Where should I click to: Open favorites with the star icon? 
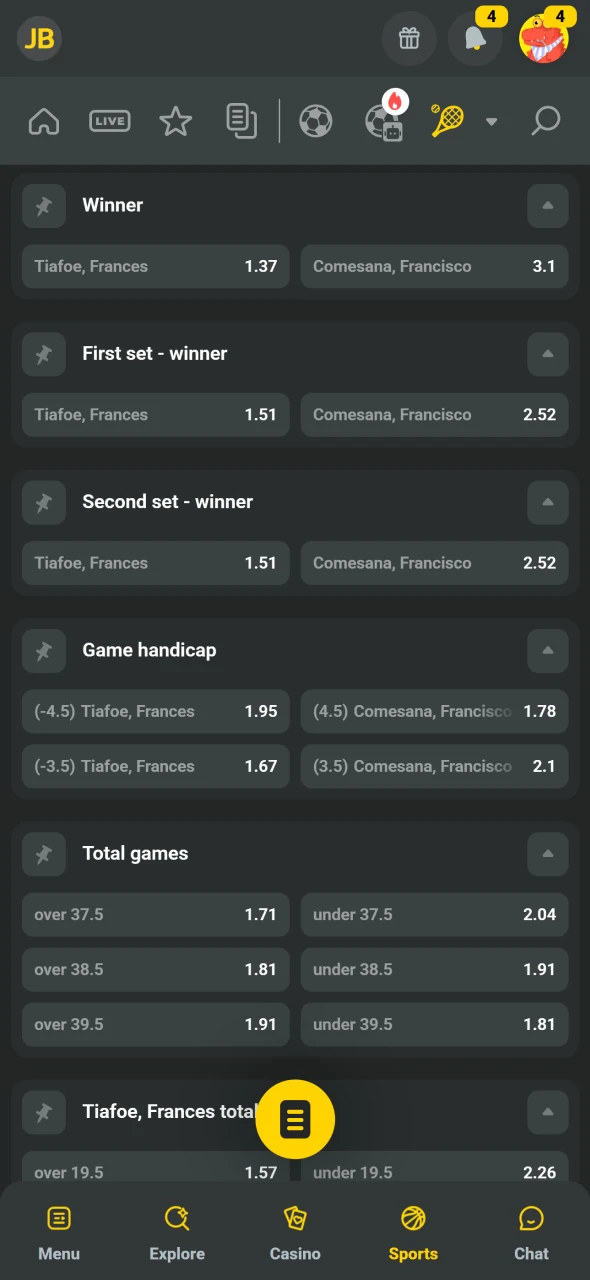(x=175, y=121)
